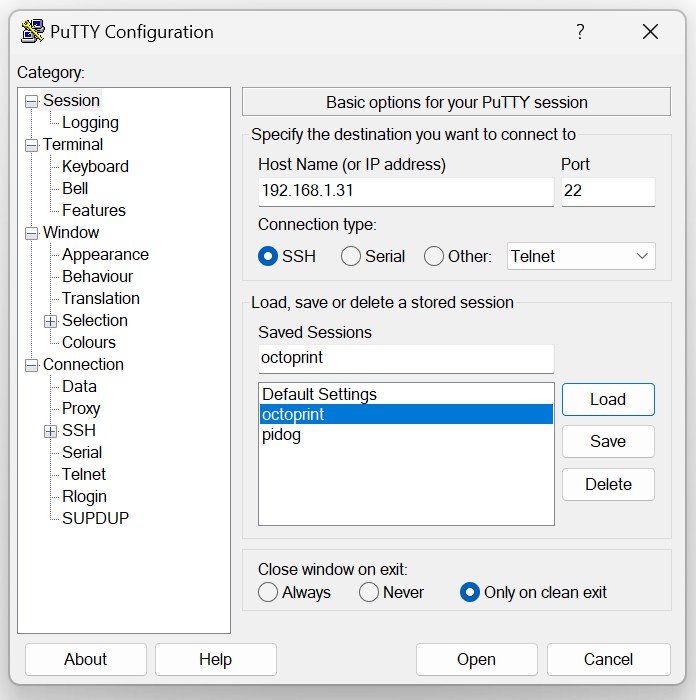This screenshot has width=696, height=700.
Task: Select the Other connection type radio
Action: pyautogui.click(x=433, y=256)
